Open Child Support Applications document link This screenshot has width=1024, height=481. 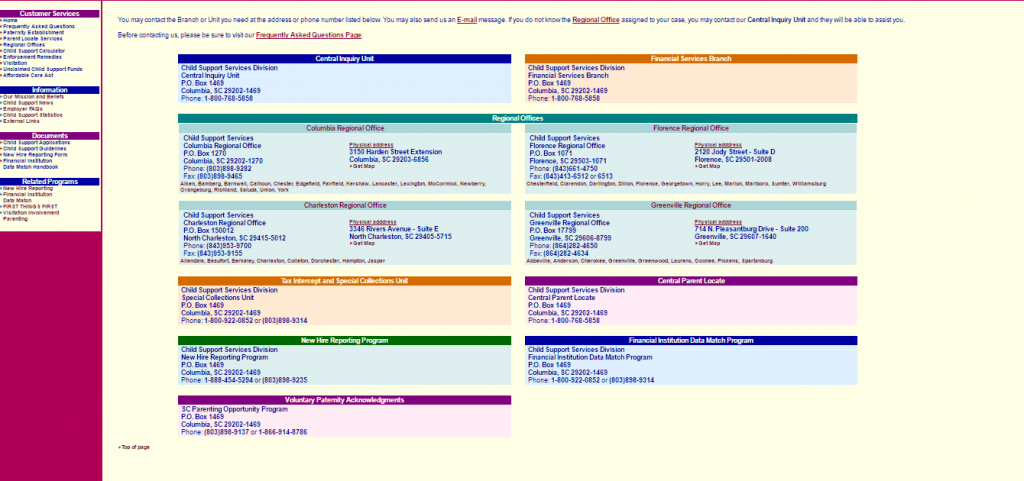36,142
